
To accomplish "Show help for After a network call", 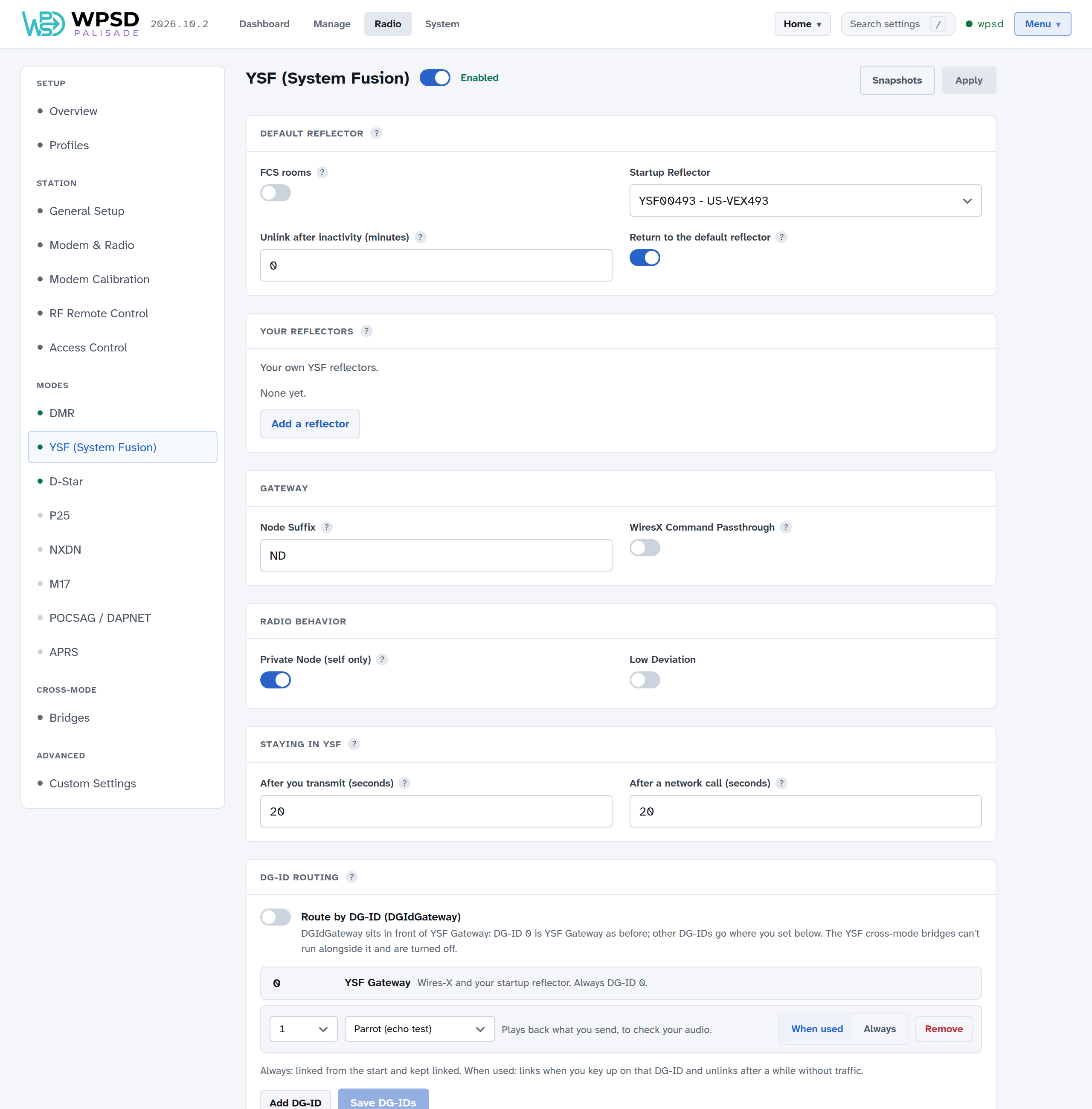I will [x=781, y=783].
